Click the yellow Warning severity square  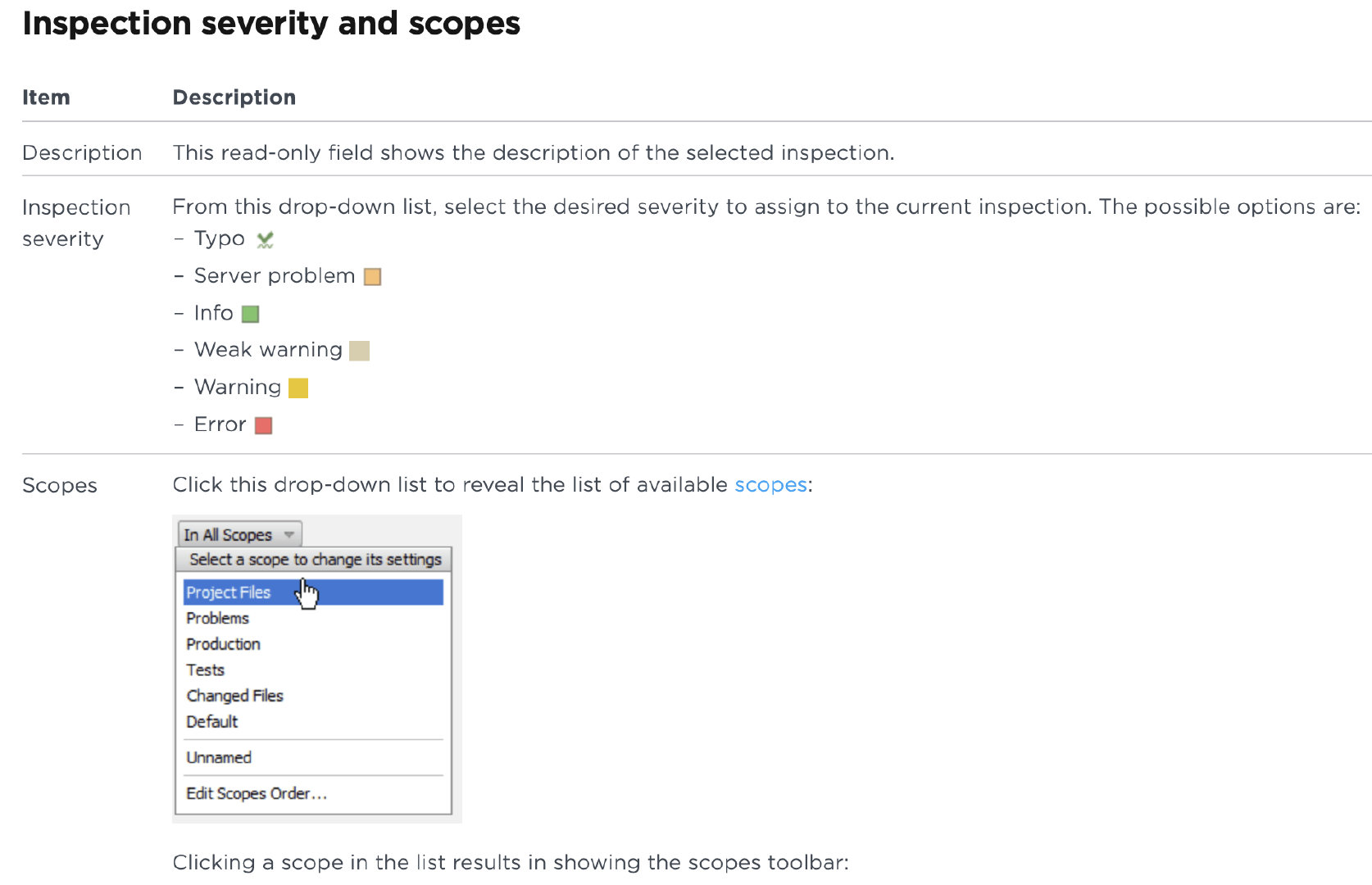(298, 388)
